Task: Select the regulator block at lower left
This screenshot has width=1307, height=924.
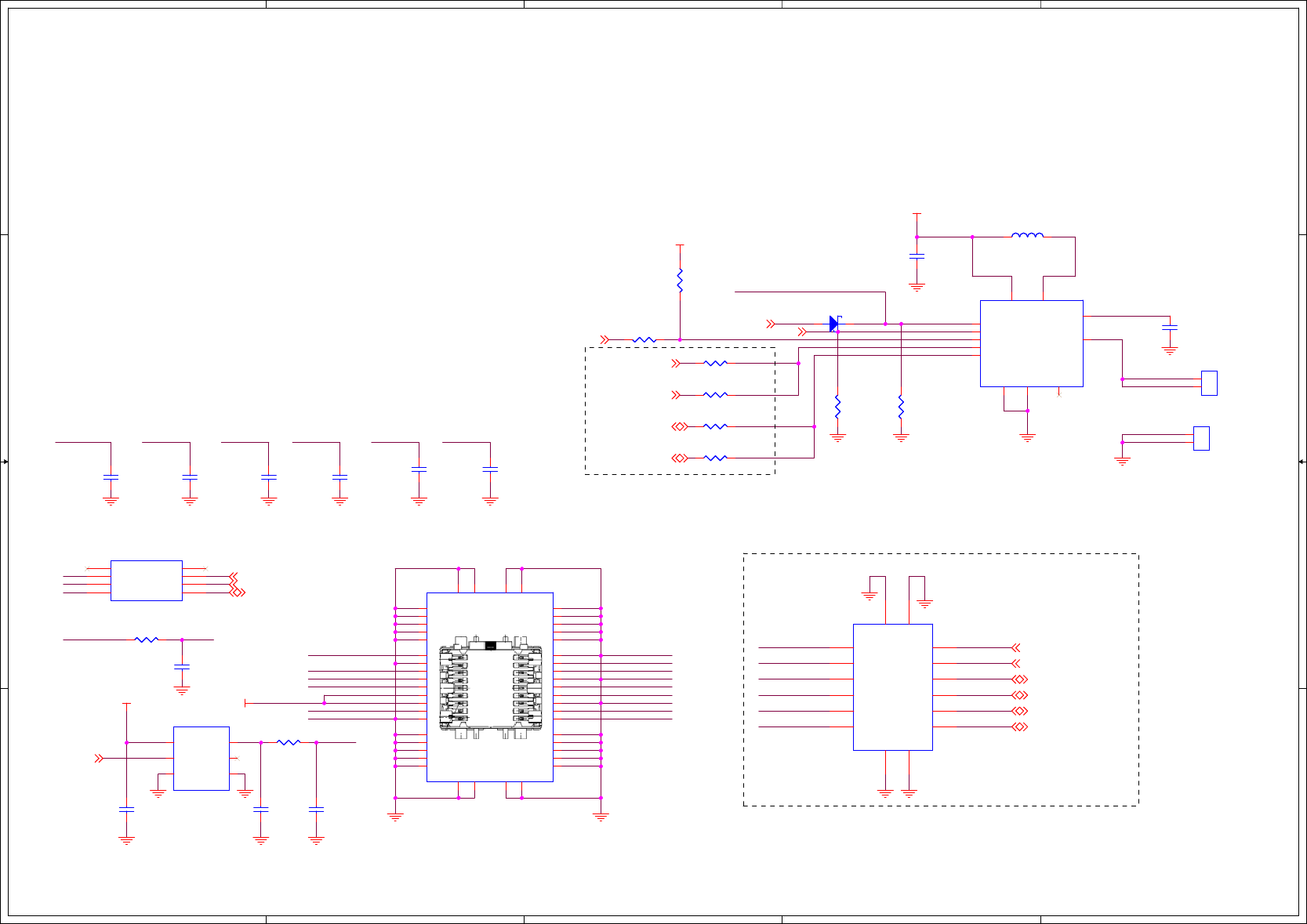Action: [x=201, y=758]
